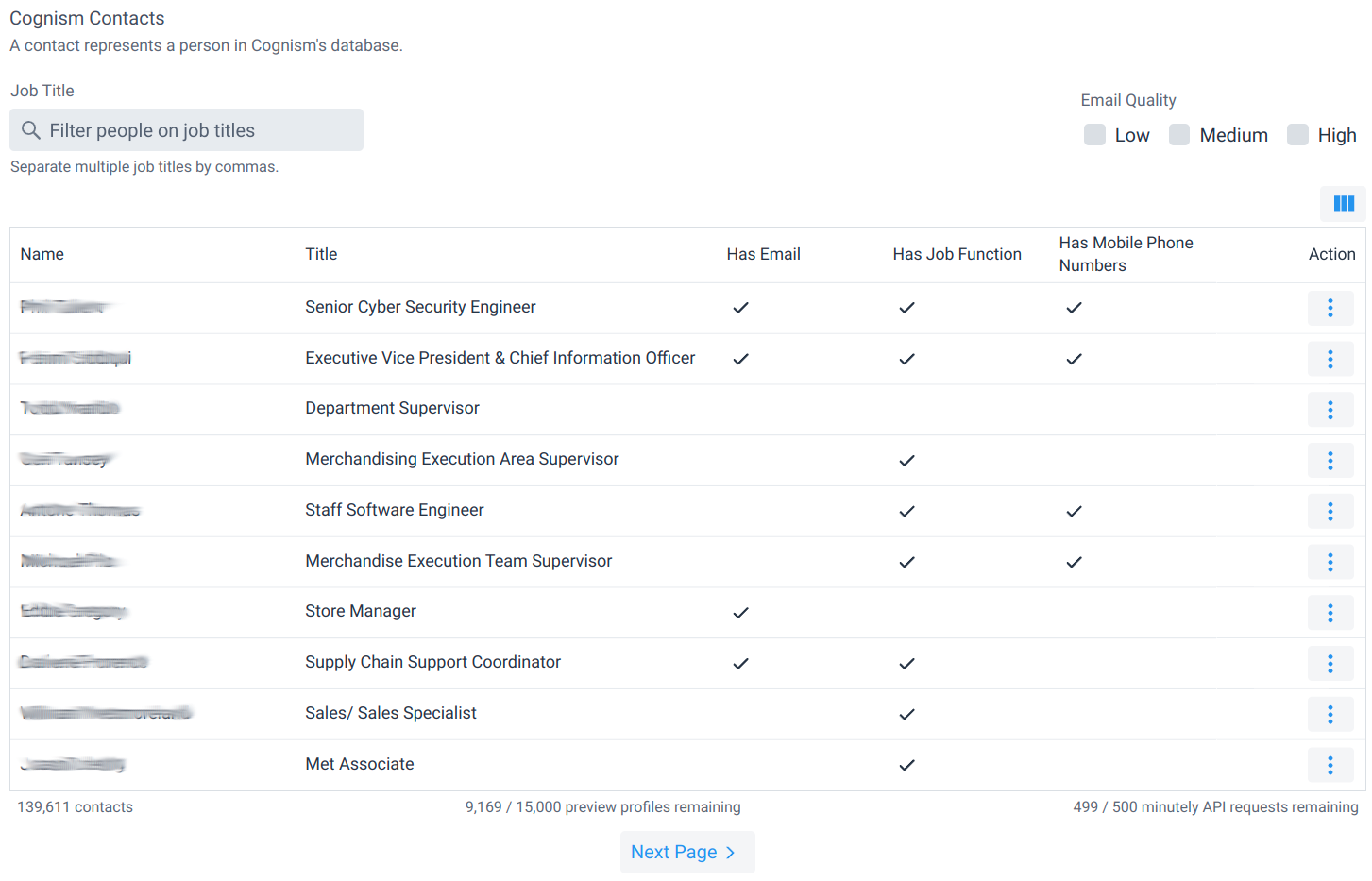Open action menu for Executive Vice President row
Viewport: 1372px width, 881px height.
(1330, 359)
